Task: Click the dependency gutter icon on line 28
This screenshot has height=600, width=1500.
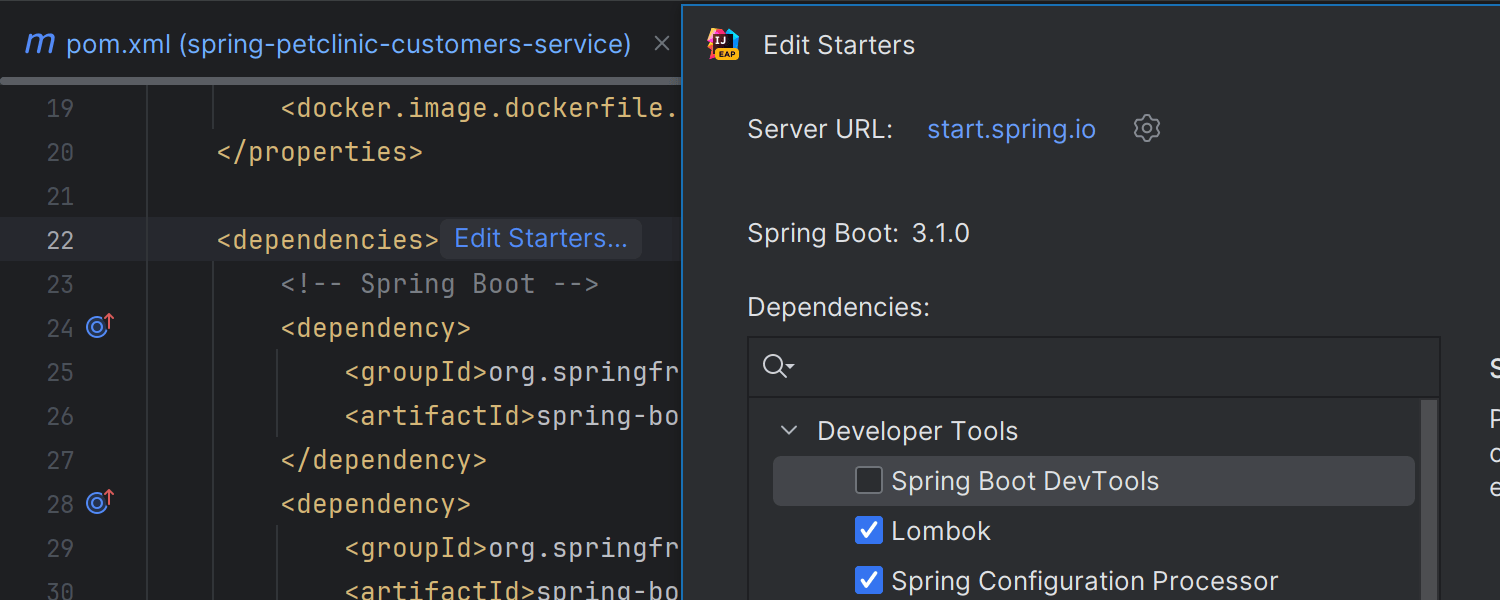Action: 98,503
